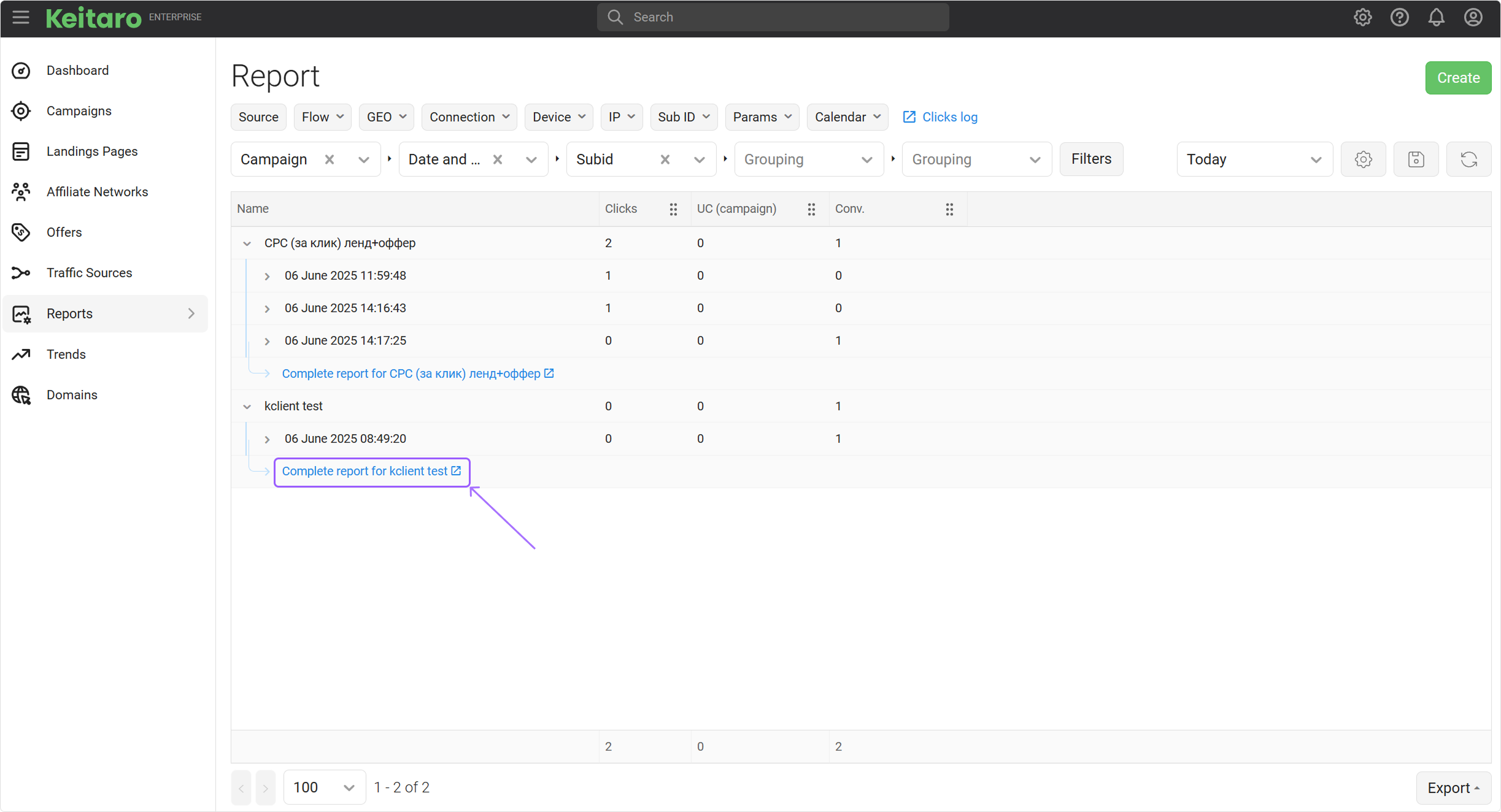
Task: Open Conv. column drag handle
Action: (x=949, y=209)
